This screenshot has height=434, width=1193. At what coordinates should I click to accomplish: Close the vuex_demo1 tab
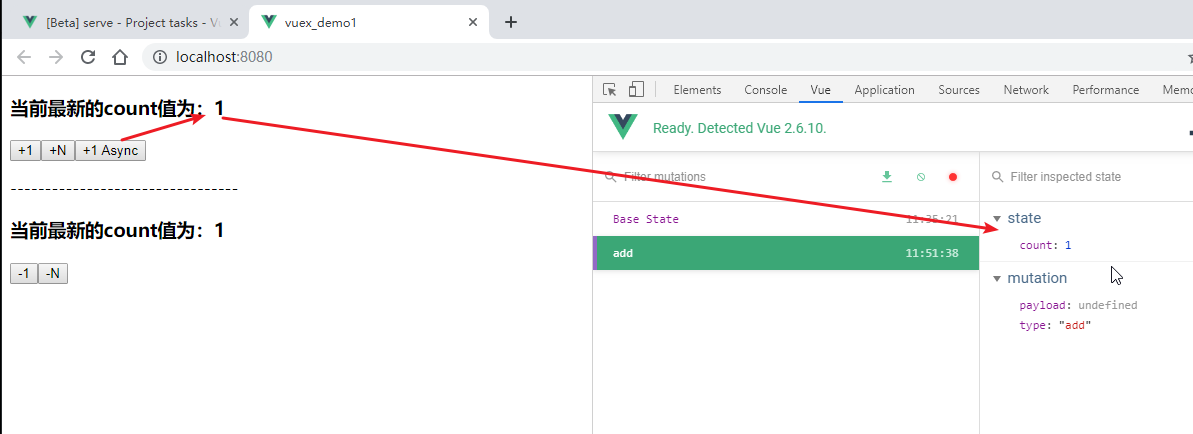point(473,22)
